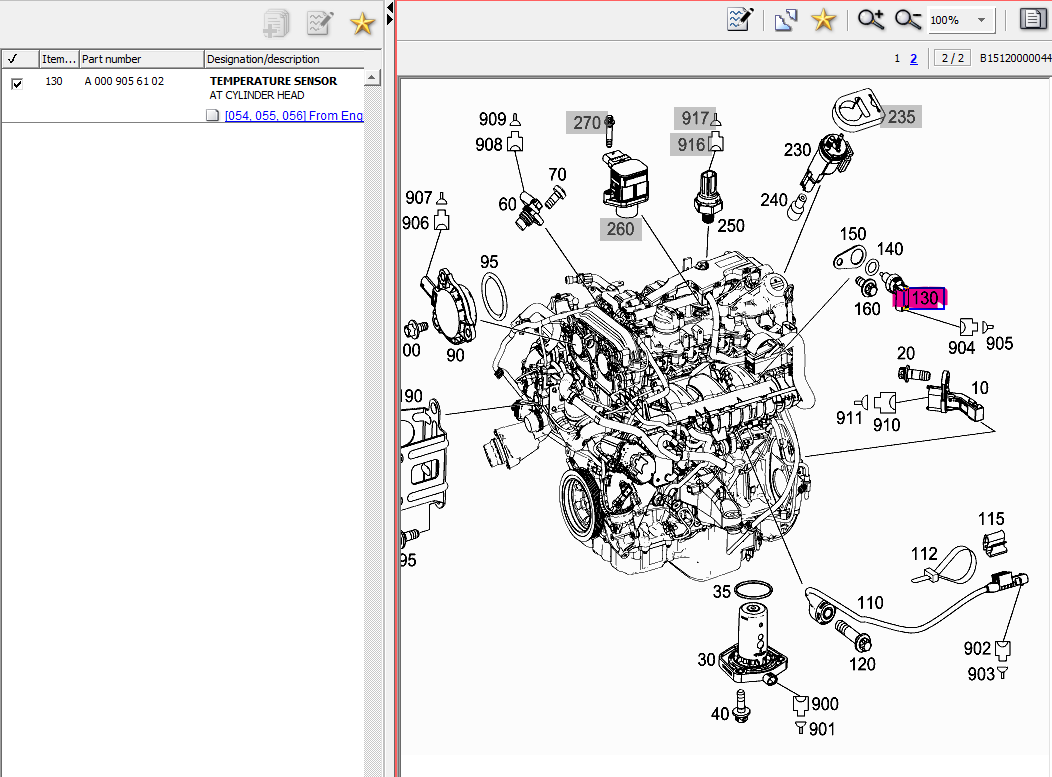Zoom out using the magnifier minus icon
Image resolution: width=1052 pixels, height=777 pixels.
click(905, 18)
